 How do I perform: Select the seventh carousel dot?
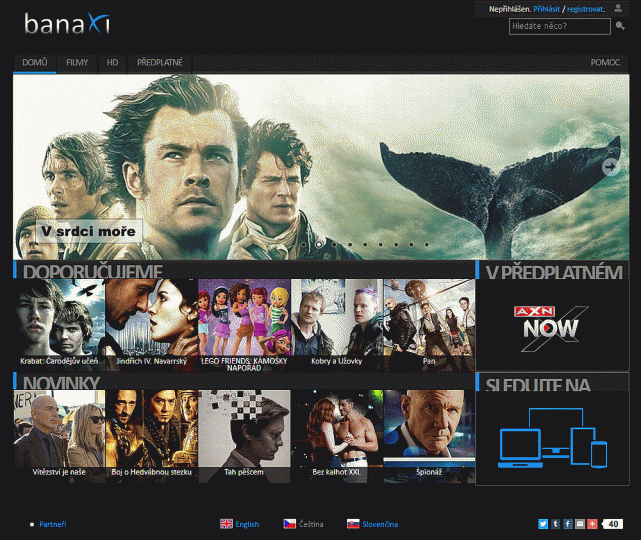point(396,244)
